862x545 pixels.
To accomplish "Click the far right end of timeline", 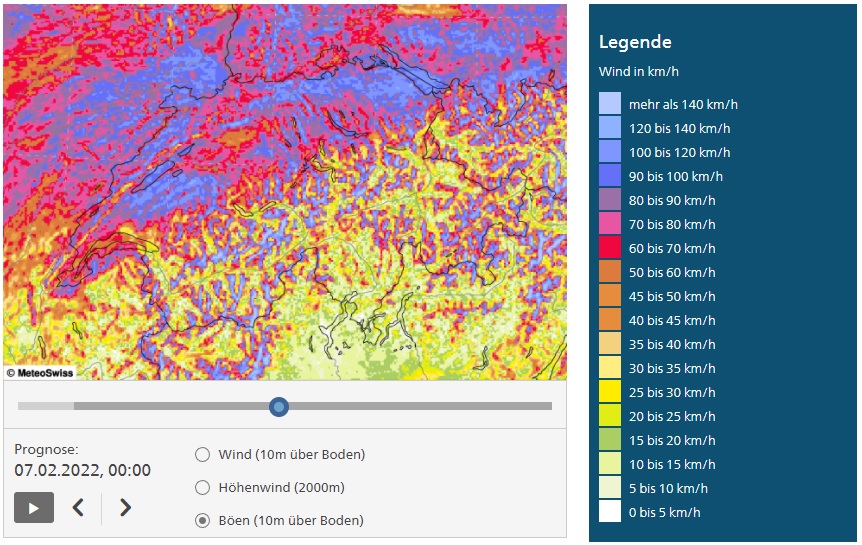I will coord(548,406).
